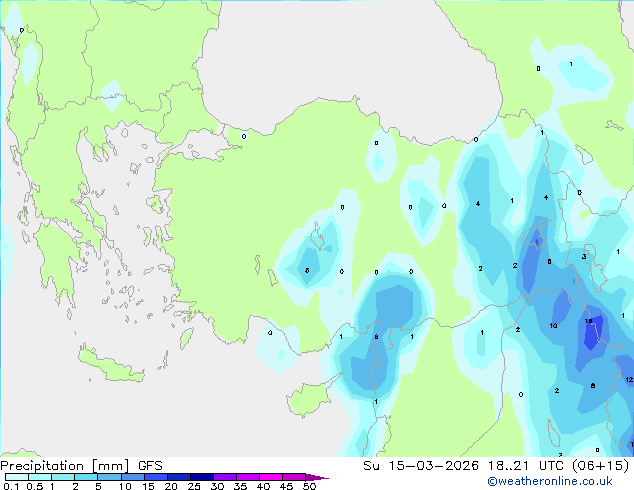Viewport: 634px width, 490px height.
Task: Click the '(06+15)' forecast run label
Action: (x=601, y=466)
